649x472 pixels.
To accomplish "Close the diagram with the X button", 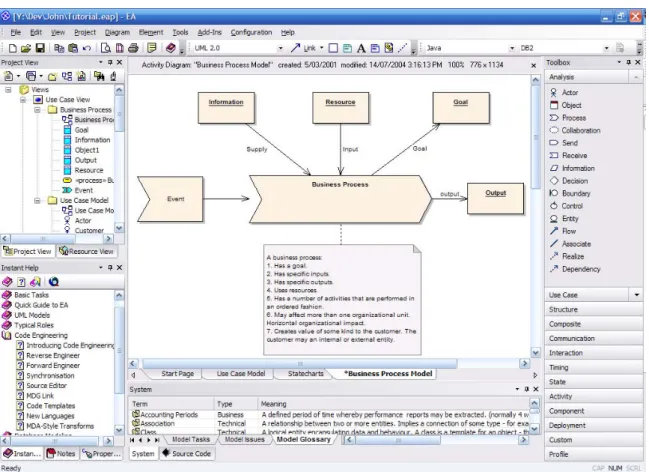I will coord(534,65).
